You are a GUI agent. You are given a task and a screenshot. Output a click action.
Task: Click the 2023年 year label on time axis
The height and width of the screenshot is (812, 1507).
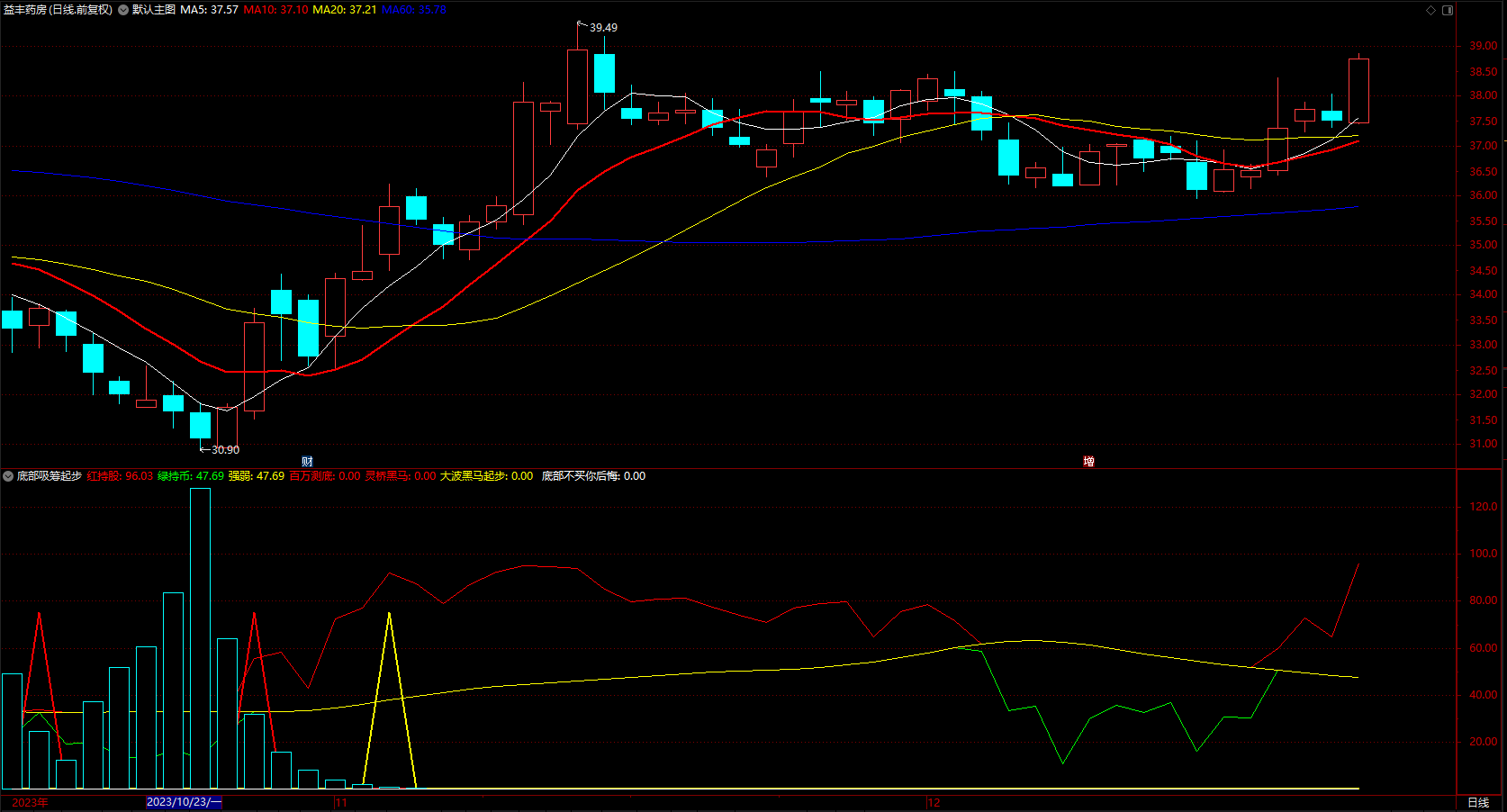pos(31,802)
